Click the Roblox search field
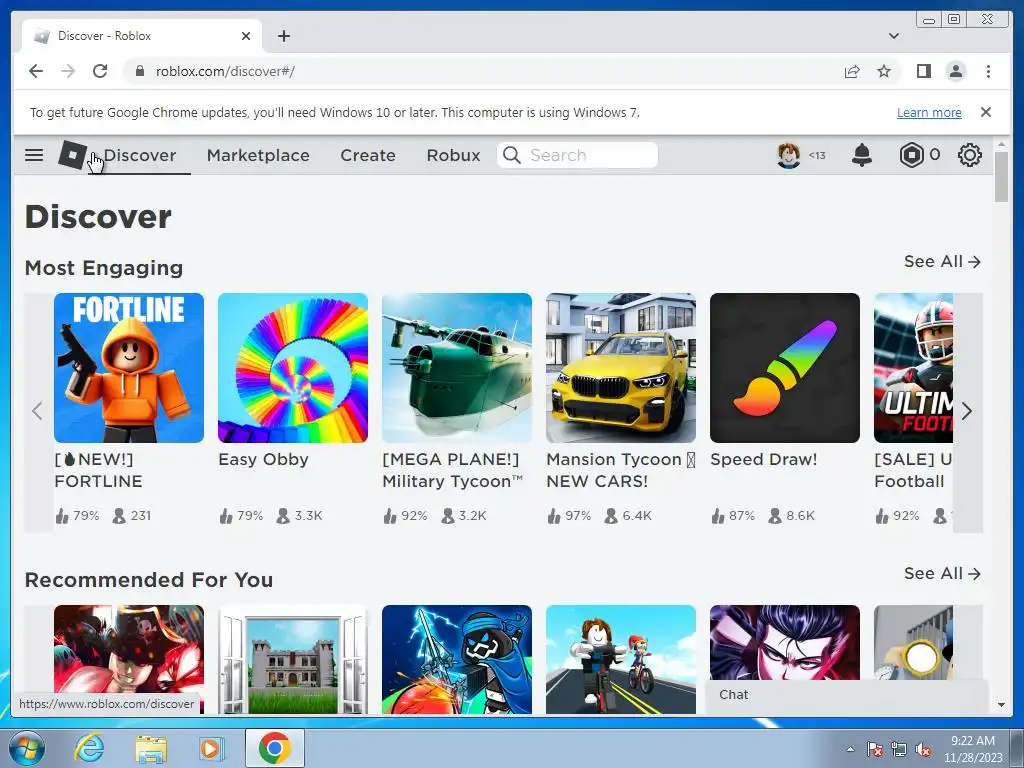The width and height of the screenshot is (1024, 768). pyautogui.click(x=577, y=155)
